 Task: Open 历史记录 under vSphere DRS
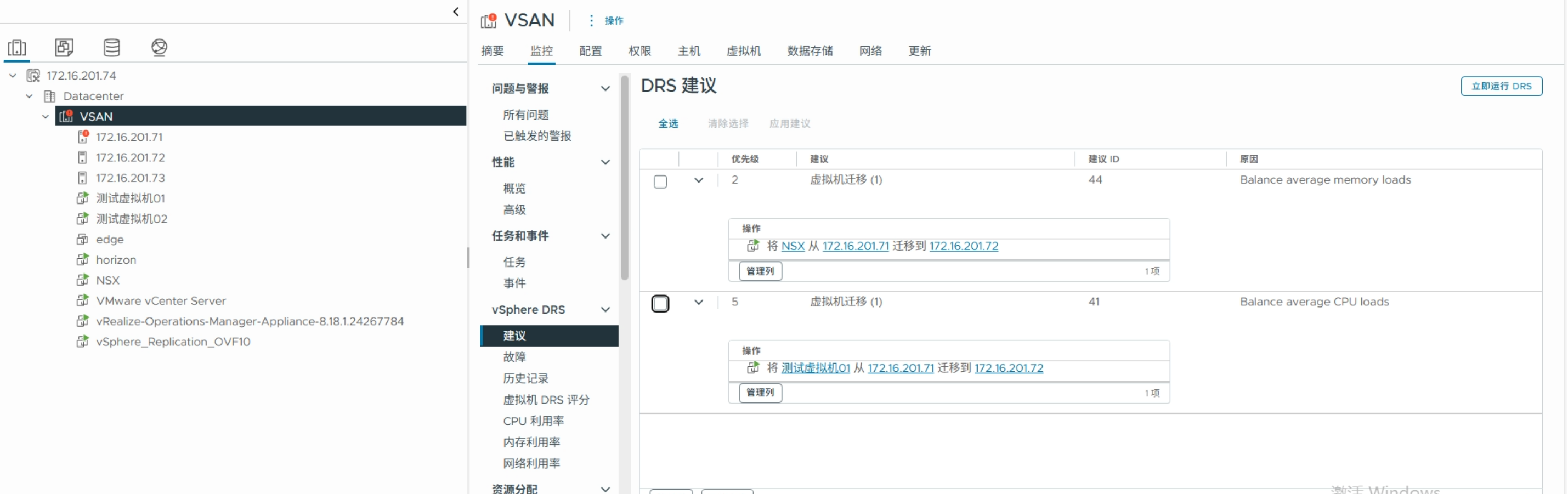tap(526, 378)
